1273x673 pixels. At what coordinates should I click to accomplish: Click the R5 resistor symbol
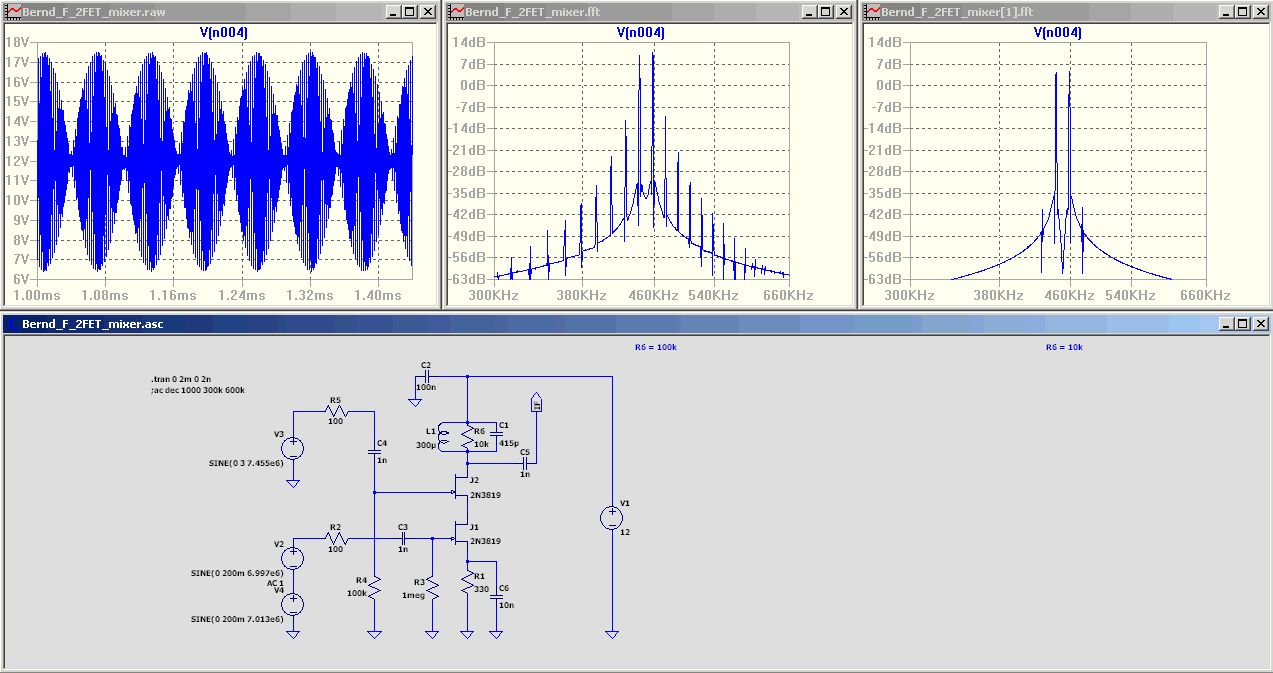(335, 411)
